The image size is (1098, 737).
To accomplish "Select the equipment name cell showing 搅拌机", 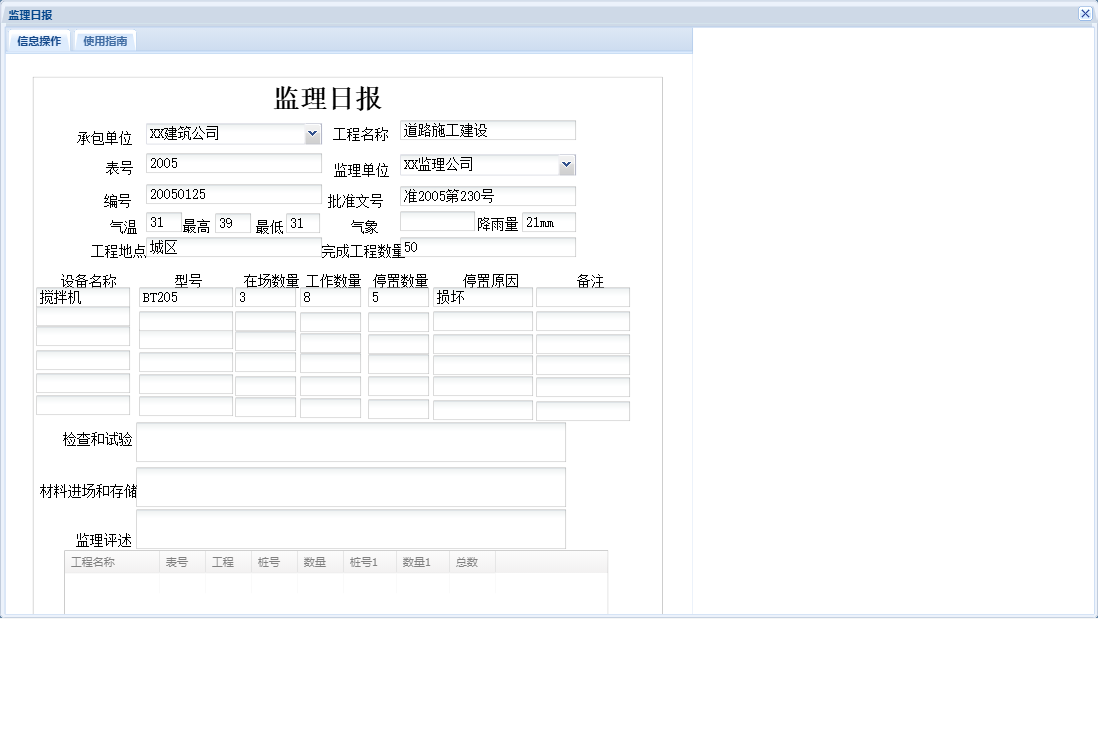I will pos(83,296).
